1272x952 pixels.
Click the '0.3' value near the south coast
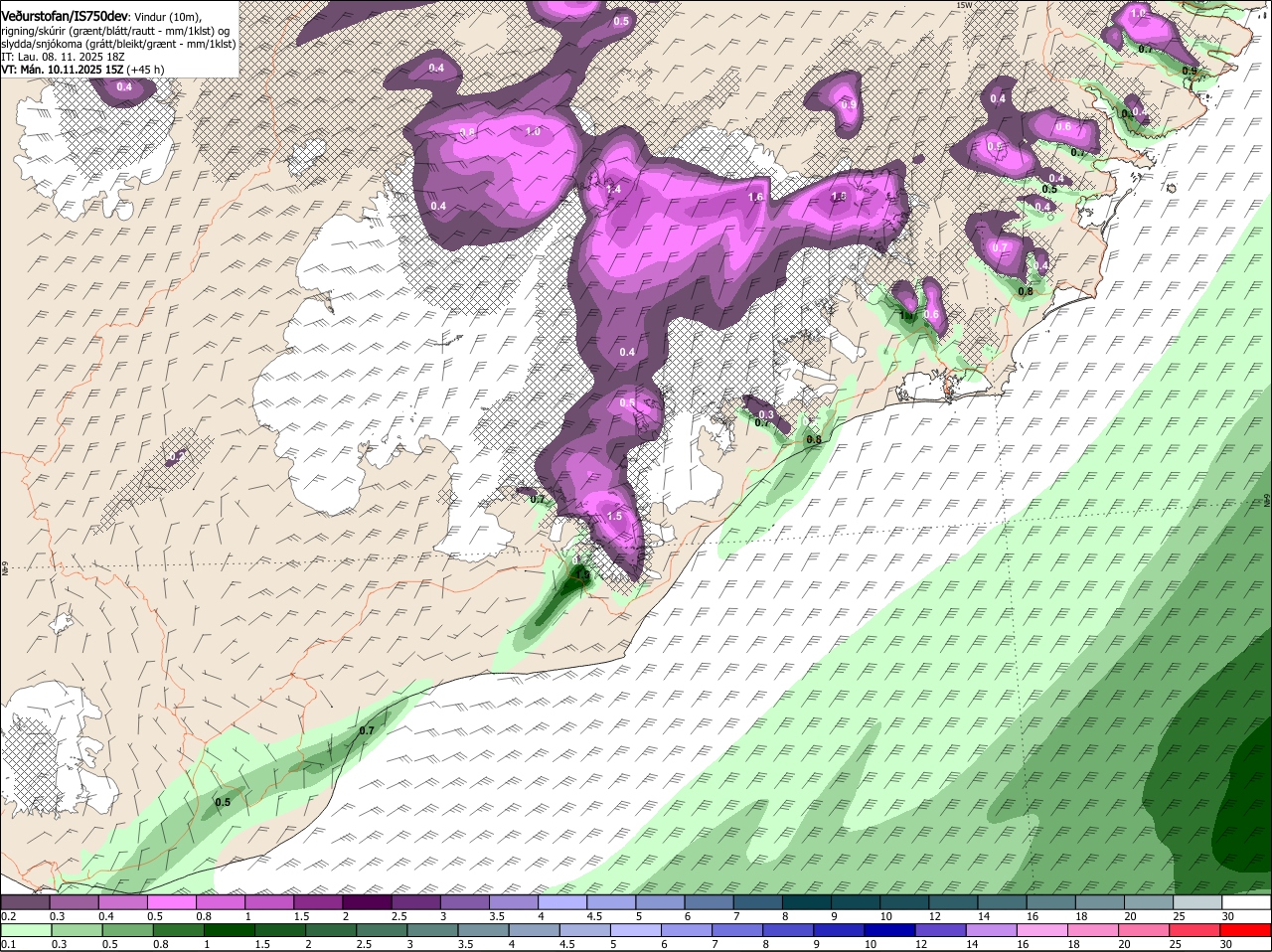(766, 414)
